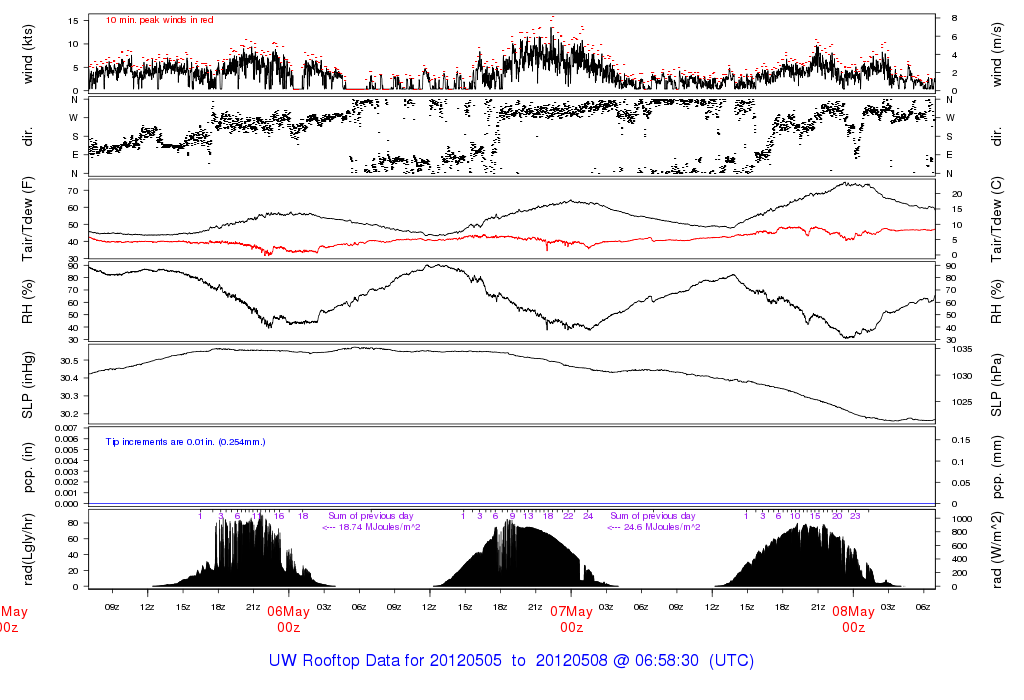Click the 'SLP (hPa)' axis label
Image resolution: width=1024 pixels, height=700 pixels.
coord(996,385)
